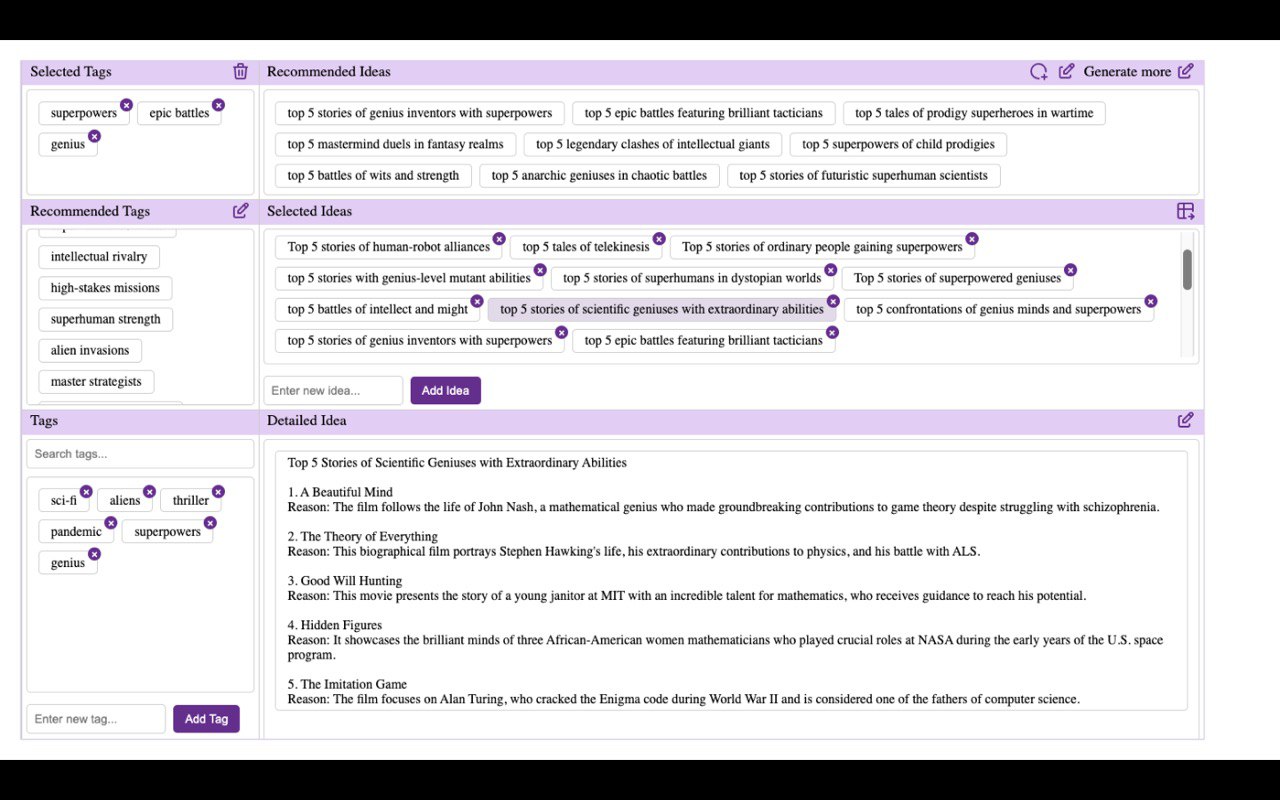
Task: Click the Add Tag button
Action: [x=206, y=718]
